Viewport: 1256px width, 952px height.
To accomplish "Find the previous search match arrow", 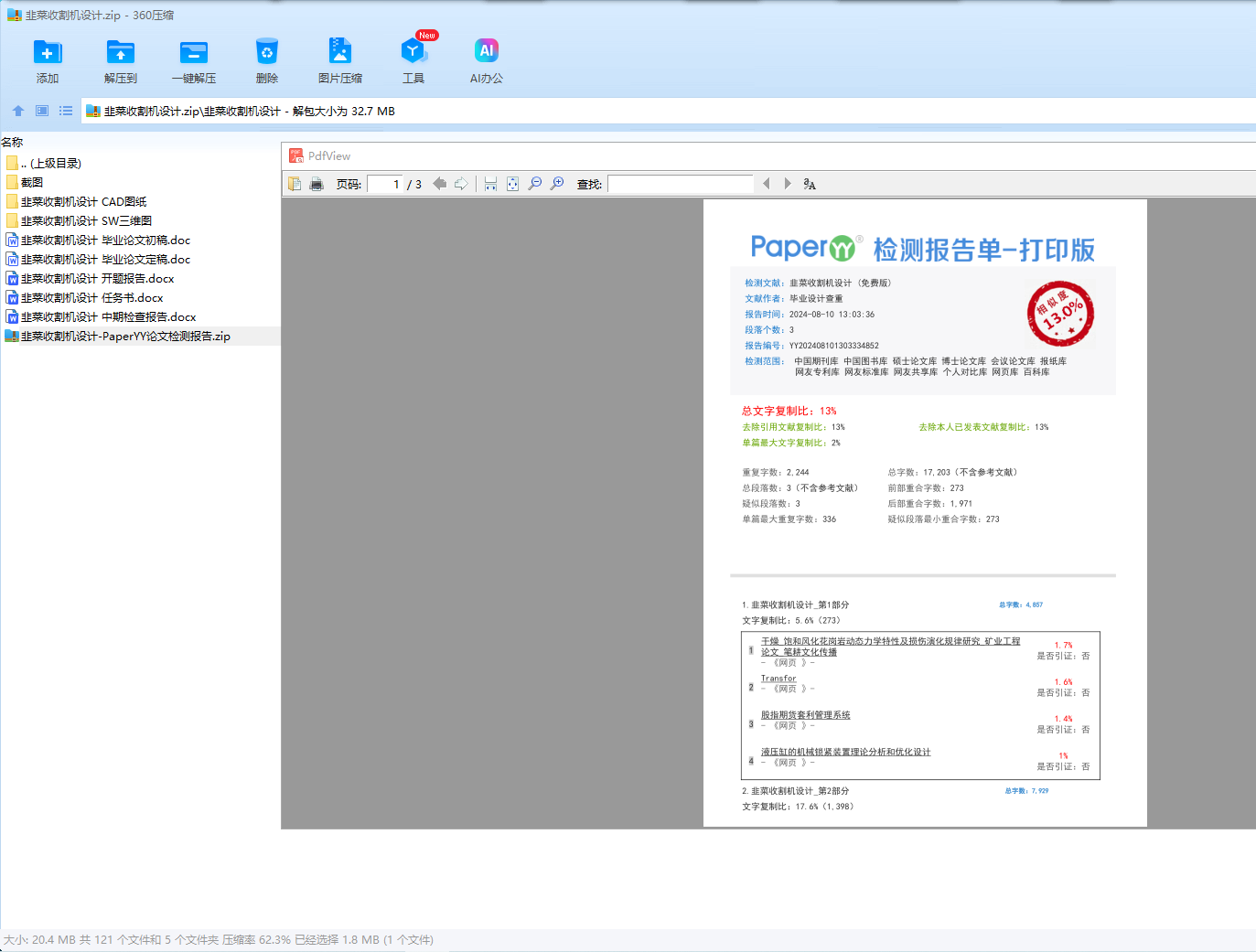I will (x=767, y=184).
